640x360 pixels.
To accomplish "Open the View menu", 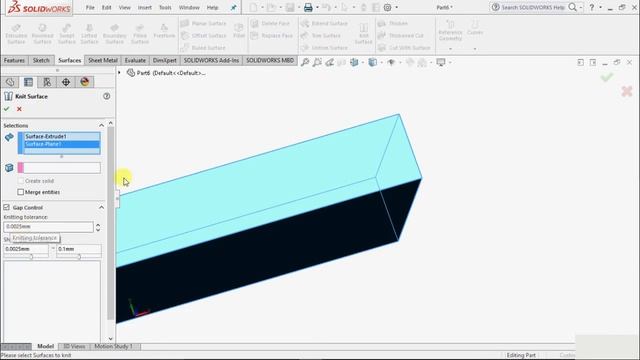I will coord(124,7).
